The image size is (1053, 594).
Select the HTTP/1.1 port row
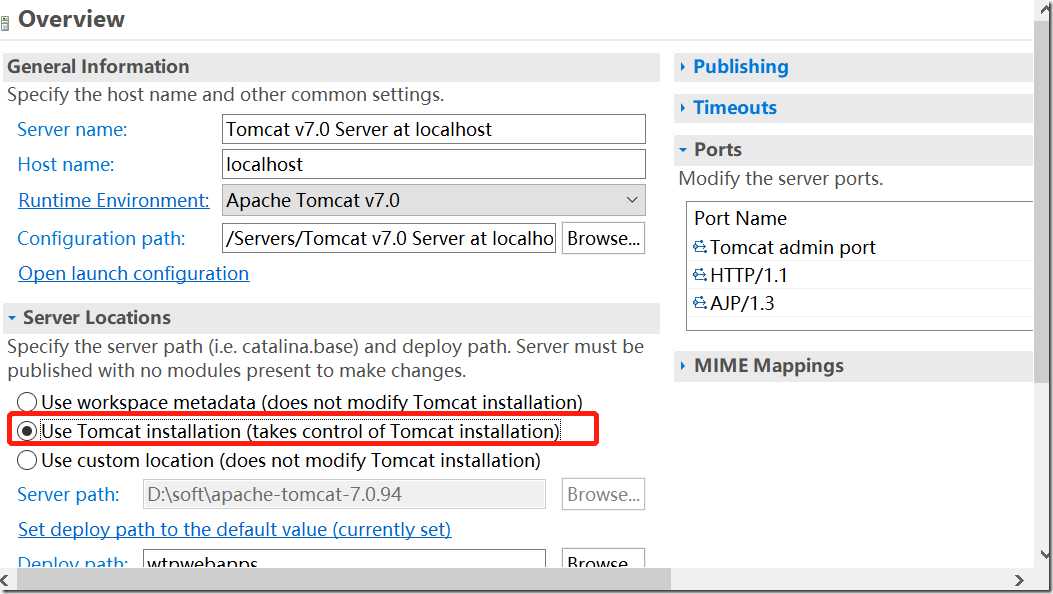click(862, 275)
